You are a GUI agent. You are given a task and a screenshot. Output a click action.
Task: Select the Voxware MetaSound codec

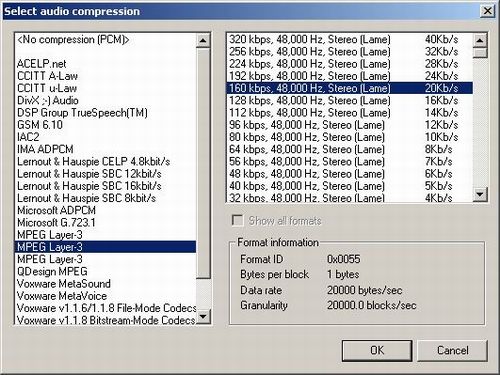[x=105, y=284]
